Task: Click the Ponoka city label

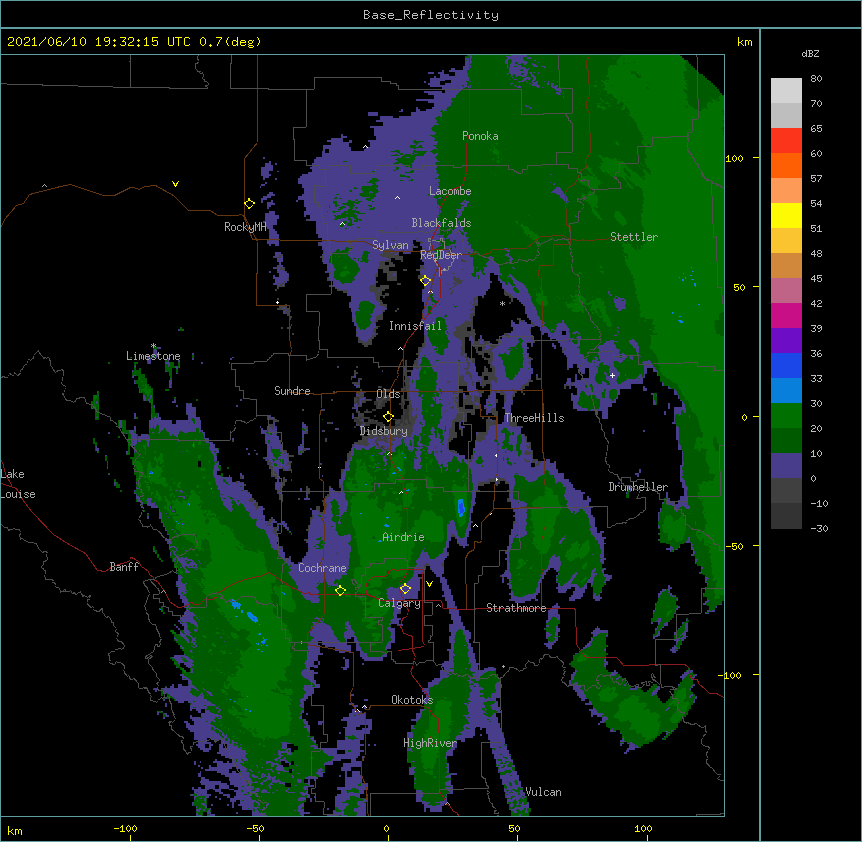Action: [480, 136]
